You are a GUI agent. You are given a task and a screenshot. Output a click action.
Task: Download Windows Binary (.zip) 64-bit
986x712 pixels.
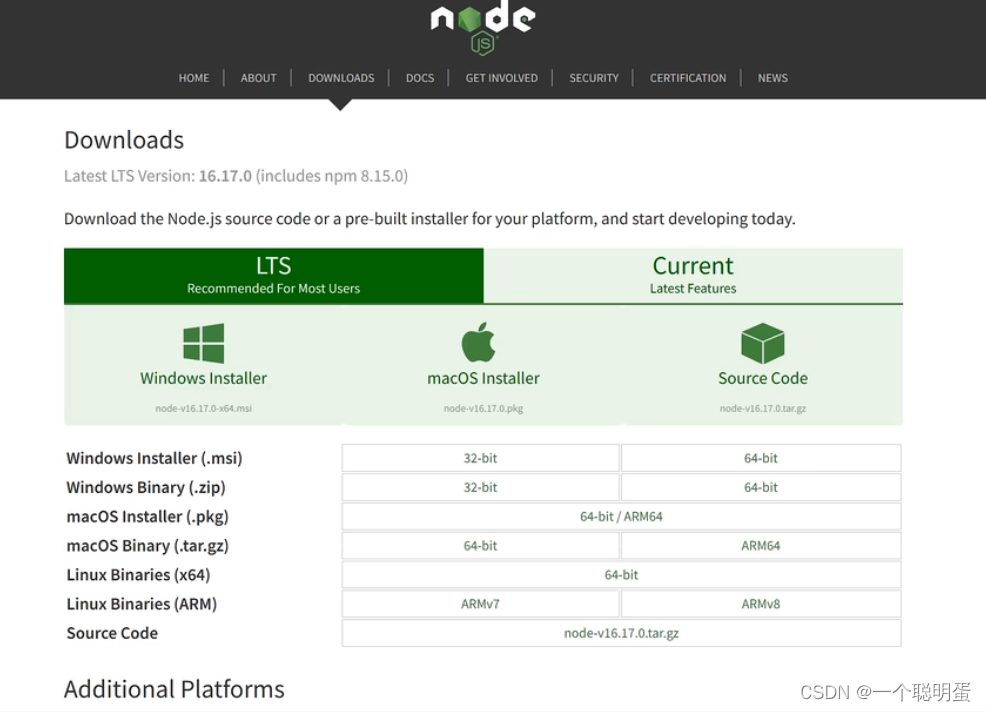click(x=761, y=487)
